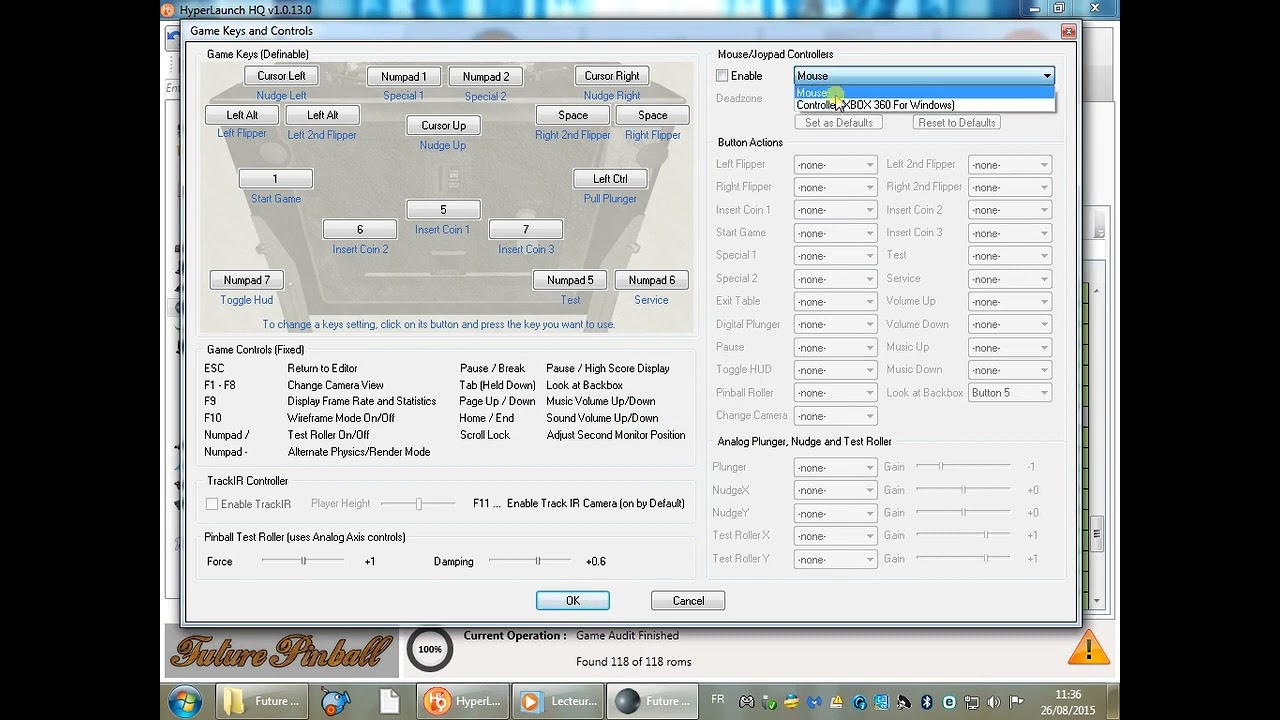Click the Numpad 7 Toggle Hud key
This screenshot has width=1280, height=720.
tap(247, 280)
